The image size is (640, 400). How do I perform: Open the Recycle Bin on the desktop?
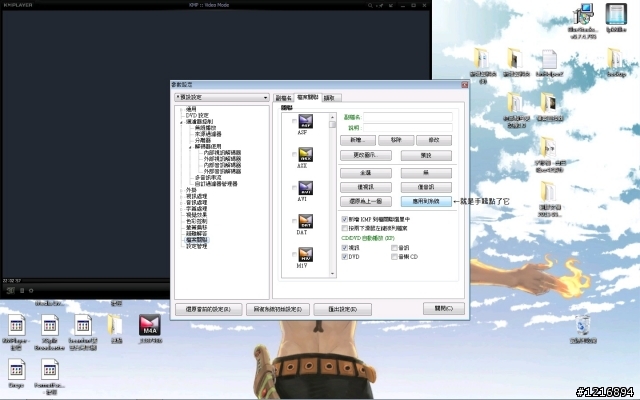click(x=583, y=325)
